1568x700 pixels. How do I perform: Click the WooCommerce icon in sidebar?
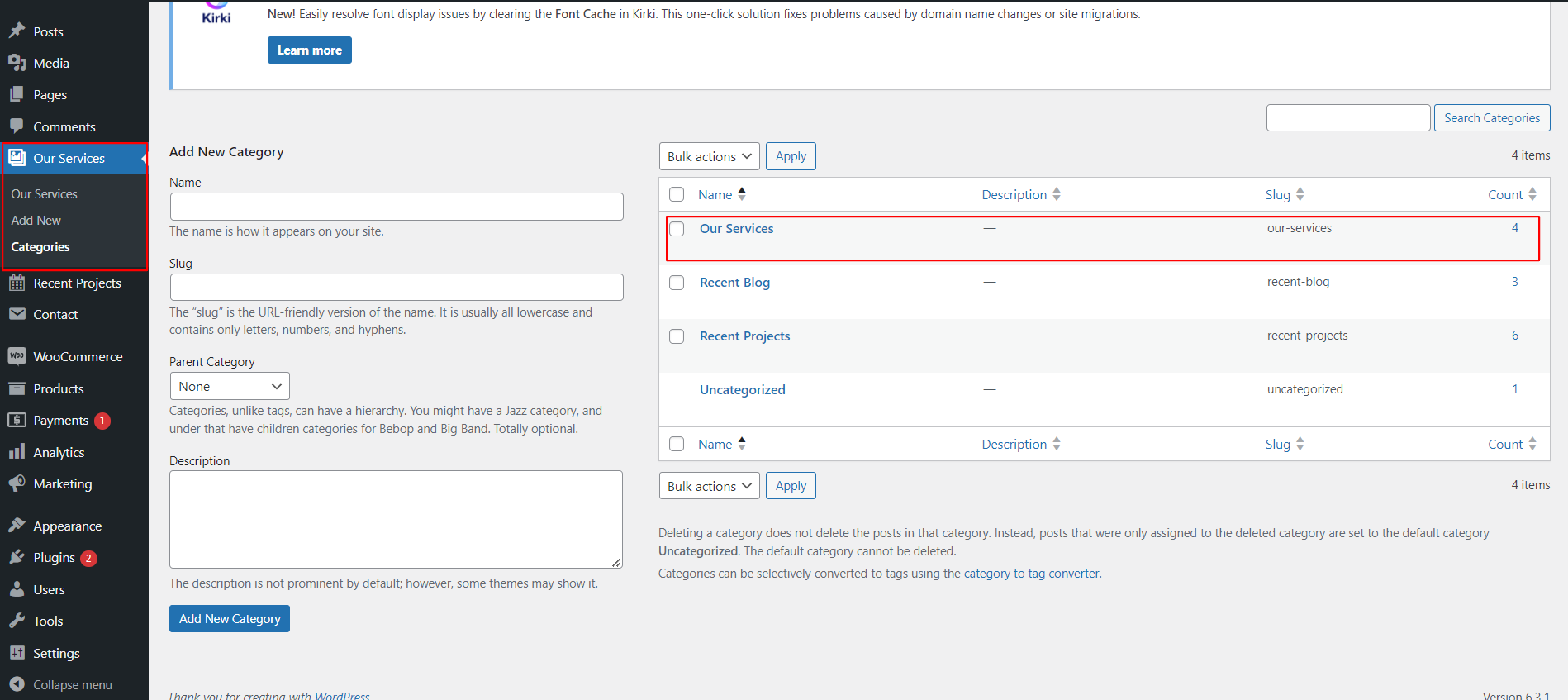tap(17, 356)
